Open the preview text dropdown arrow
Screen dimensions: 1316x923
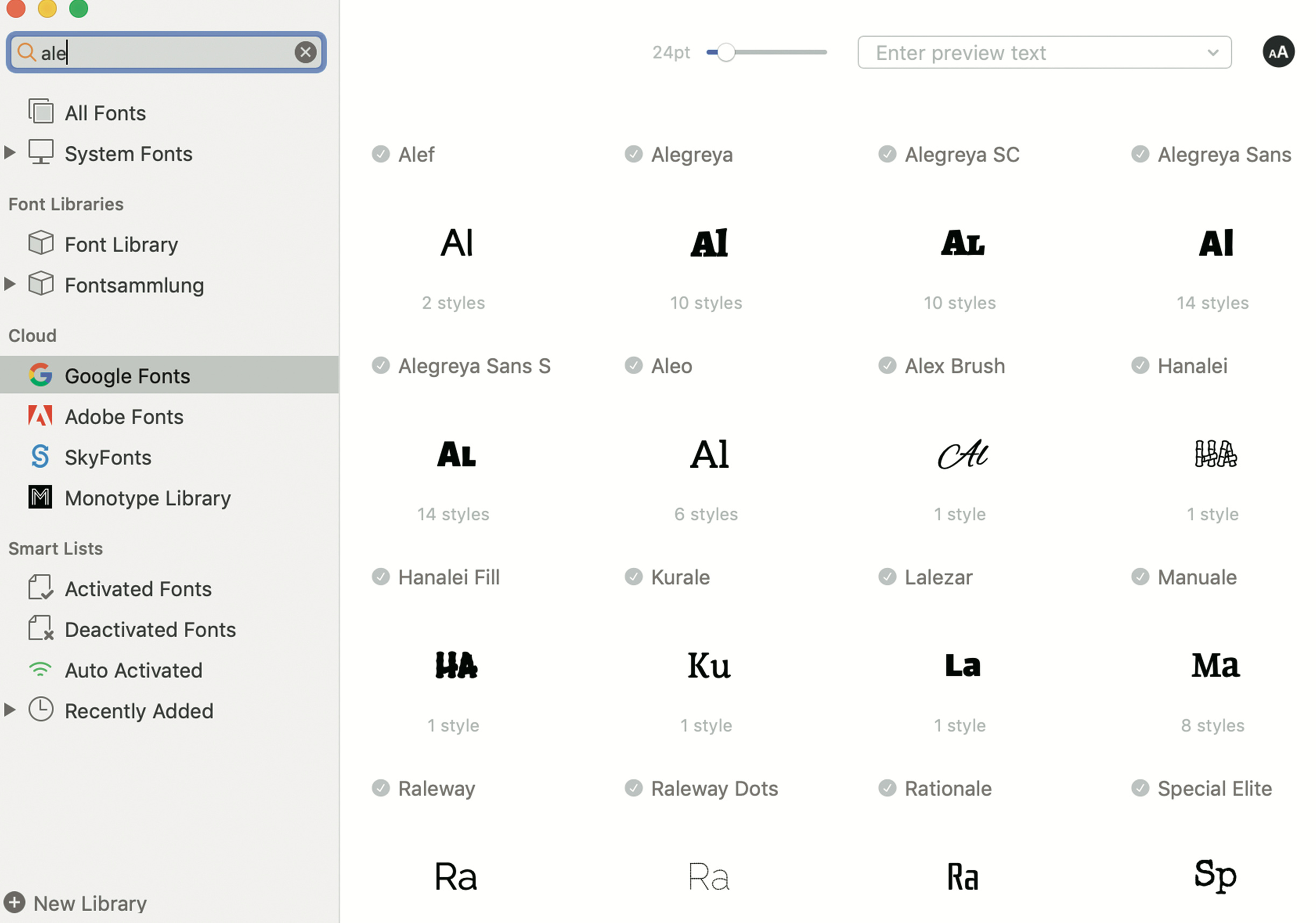click(x=1212, y=53)
